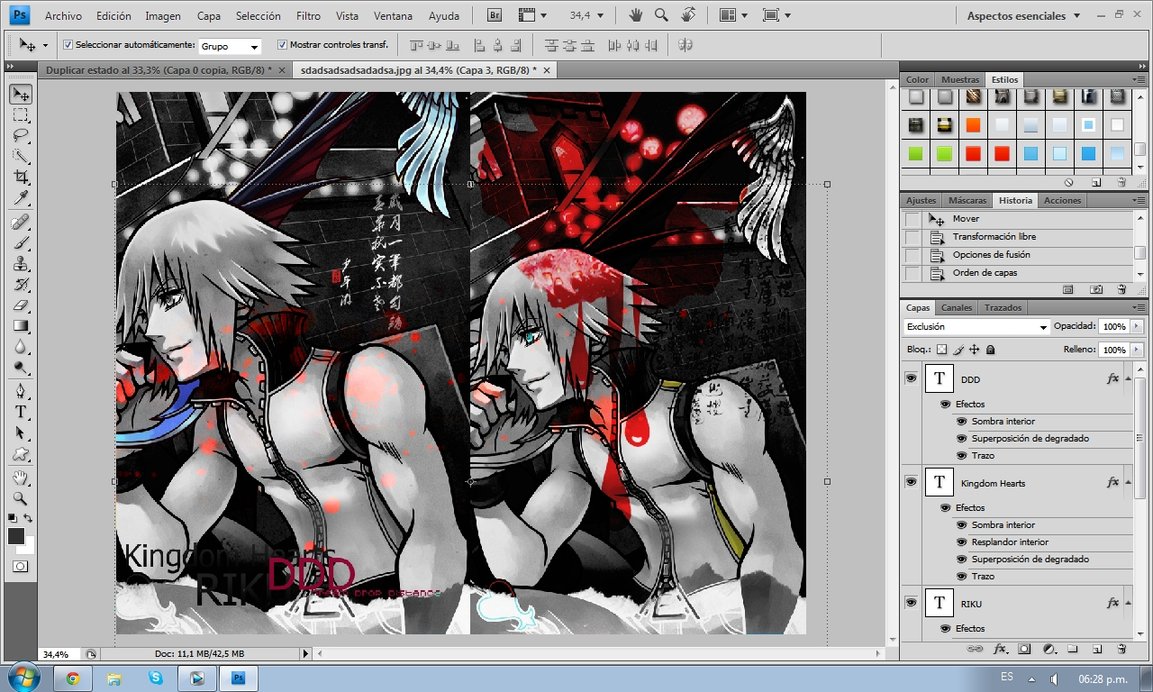Select the Horizontal Type tool
This screenshot has height=692, width=1153.
point(20,412)
